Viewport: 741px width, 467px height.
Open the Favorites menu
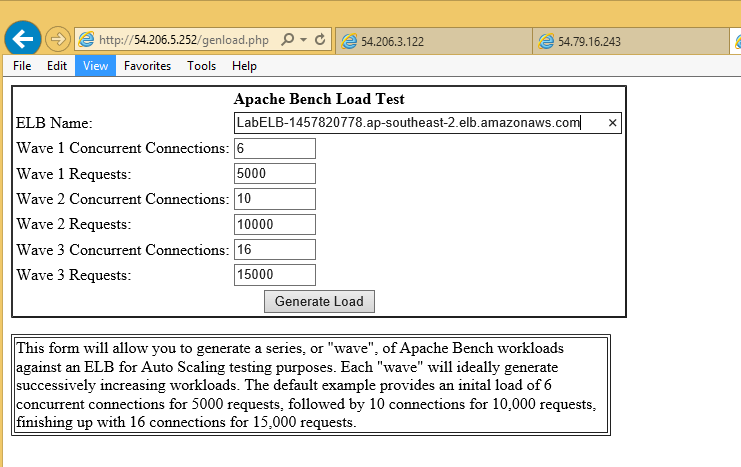(147, 66)
